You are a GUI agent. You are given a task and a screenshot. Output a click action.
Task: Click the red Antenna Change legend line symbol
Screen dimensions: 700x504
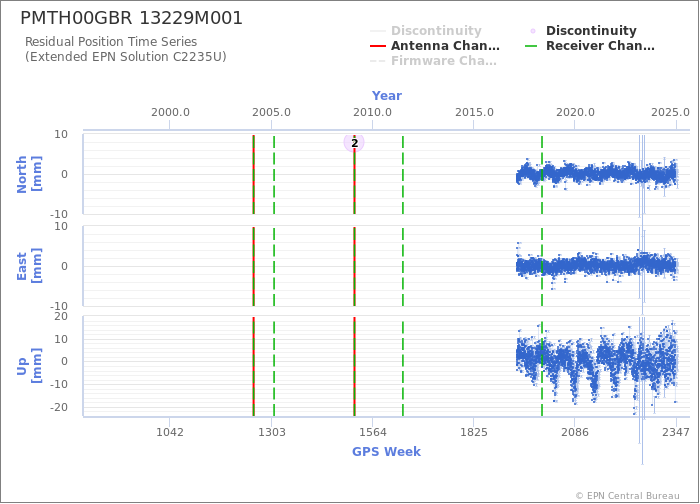click(378, 46)
